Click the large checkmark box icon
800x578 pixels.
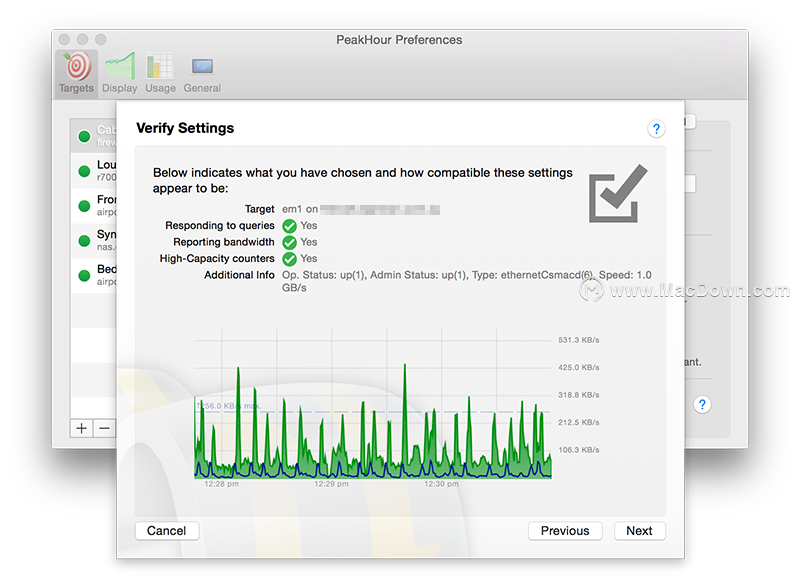tap(618, 193)
